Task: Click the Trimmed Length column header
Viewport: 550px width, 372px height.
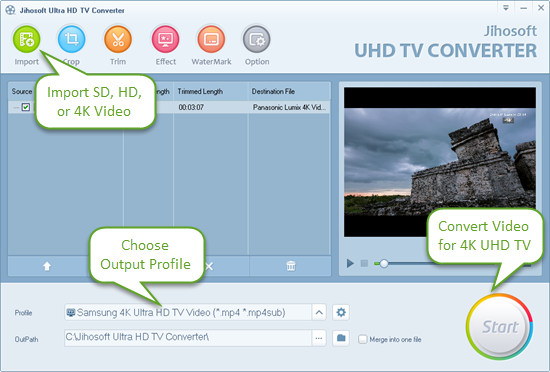Action: click(200, 92)
